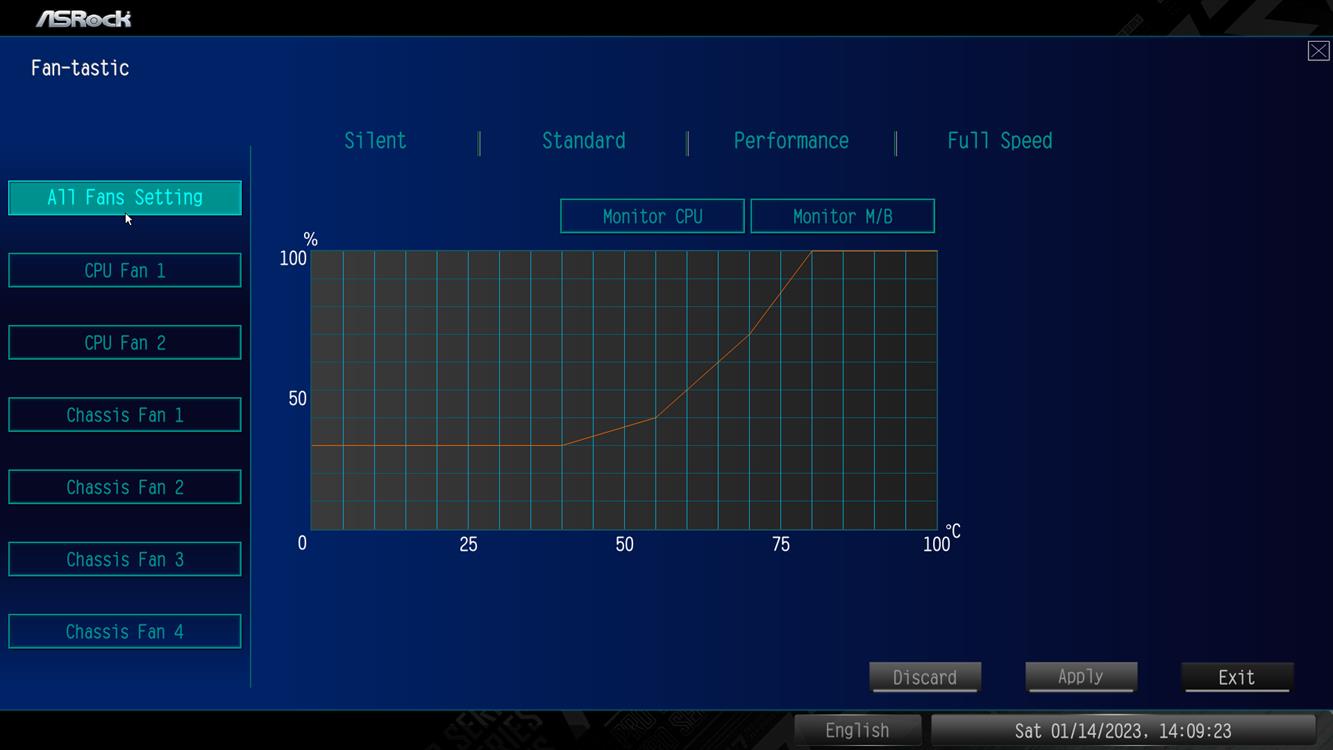Select Chassis Fan 2

point(125,487)
